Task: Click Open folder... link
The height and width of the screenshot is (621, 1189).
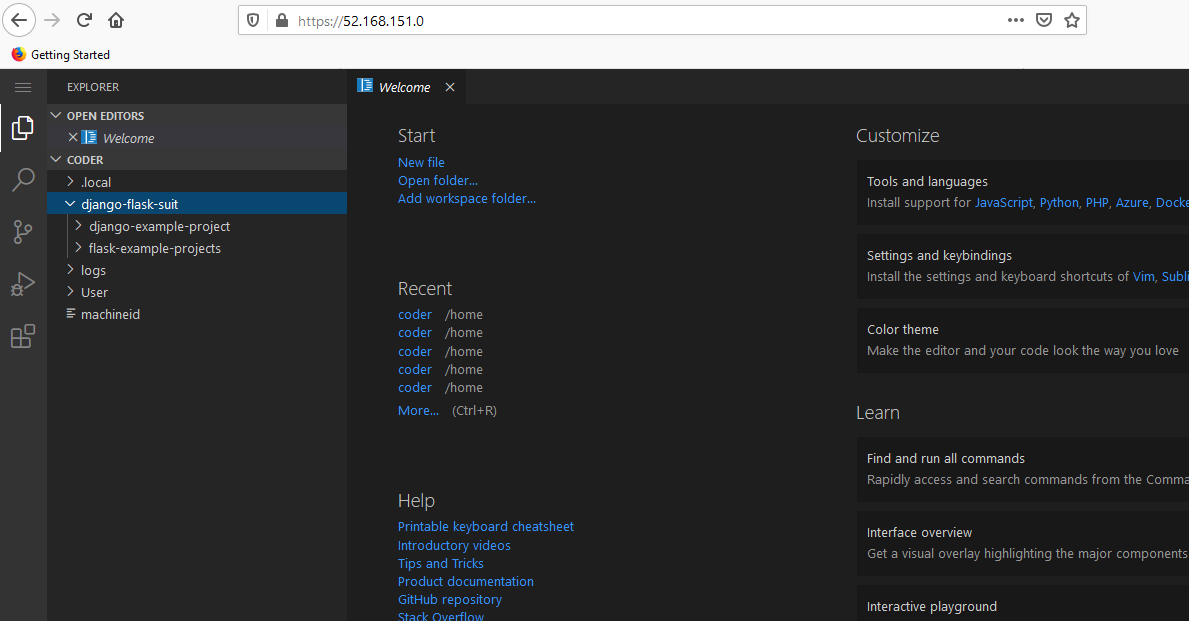Action: [x=438, y=180]
